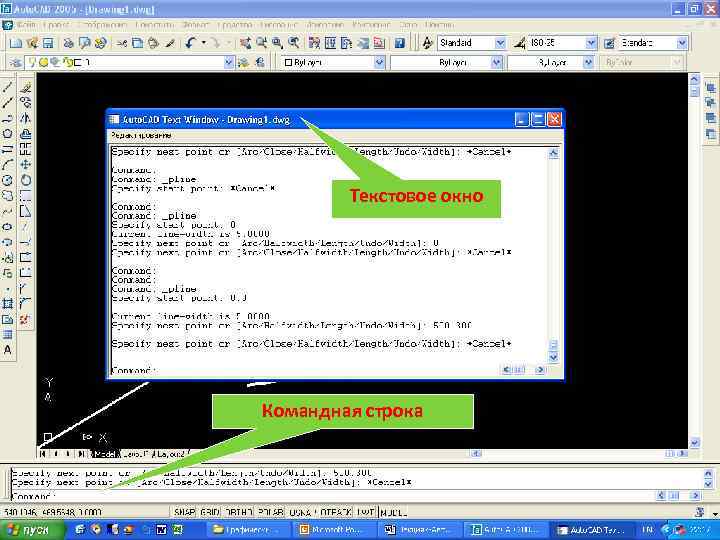Toggle SNAP mode in status bar

[x=185, y=512]
